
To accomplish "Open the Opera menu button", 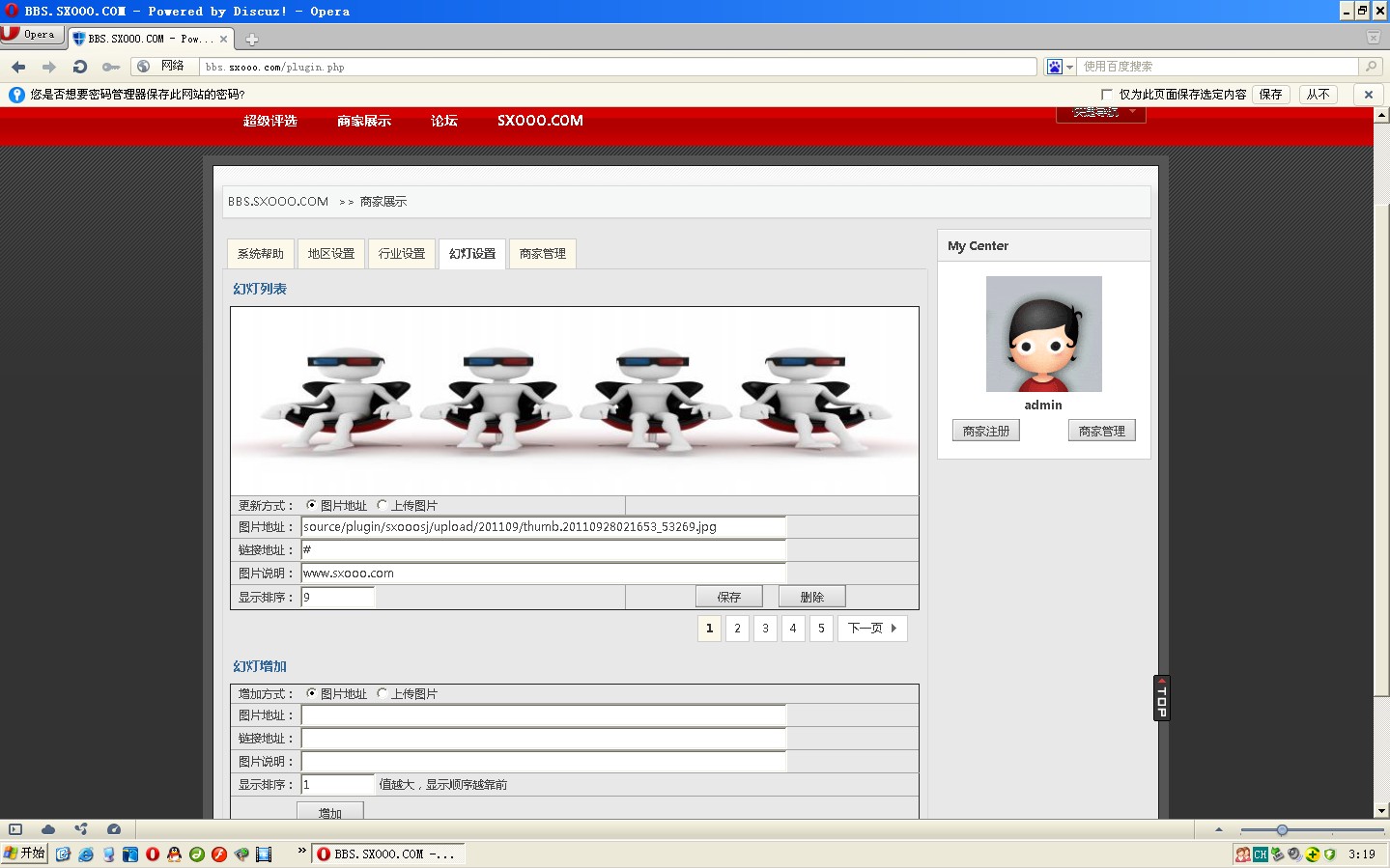I will [32, 35].
